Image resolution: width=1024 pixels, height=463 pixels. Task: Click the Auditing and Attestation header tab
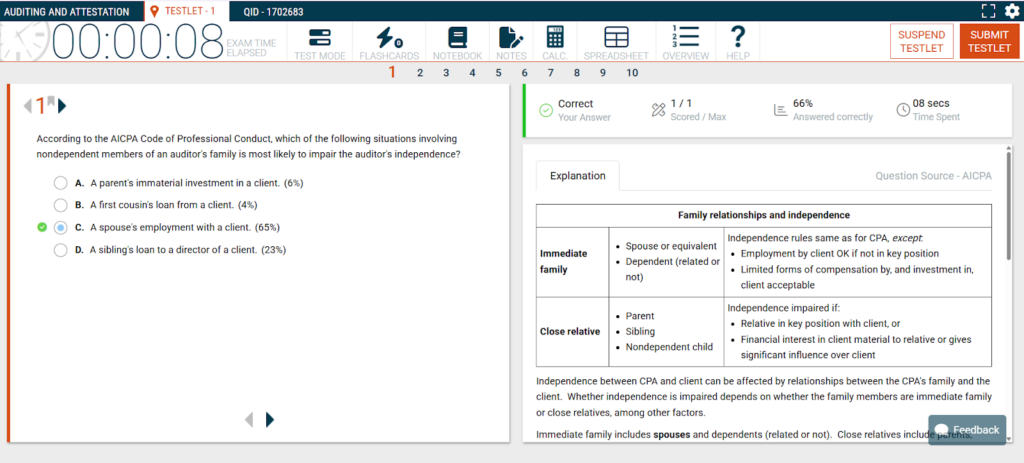tap(66, 11)
